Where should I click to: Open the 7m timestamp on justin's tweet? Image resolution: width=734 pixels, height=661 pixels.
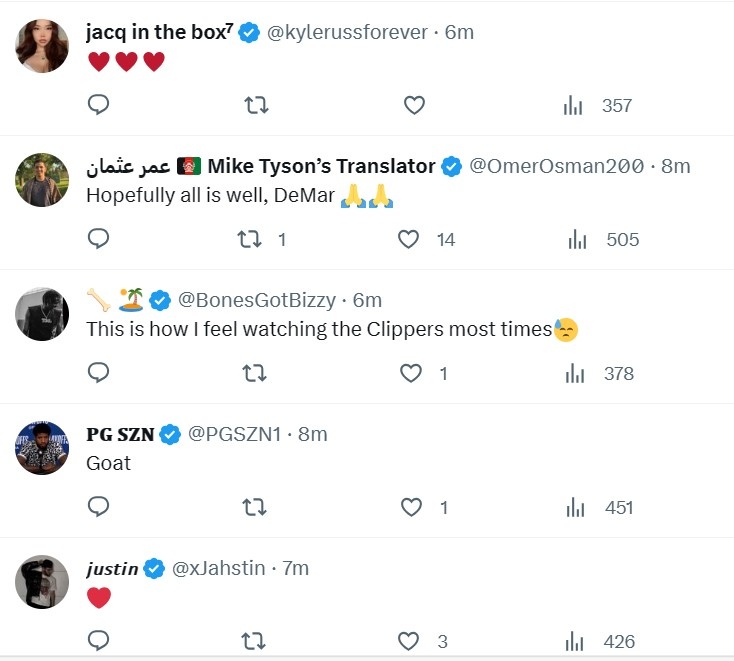point(295,568)
